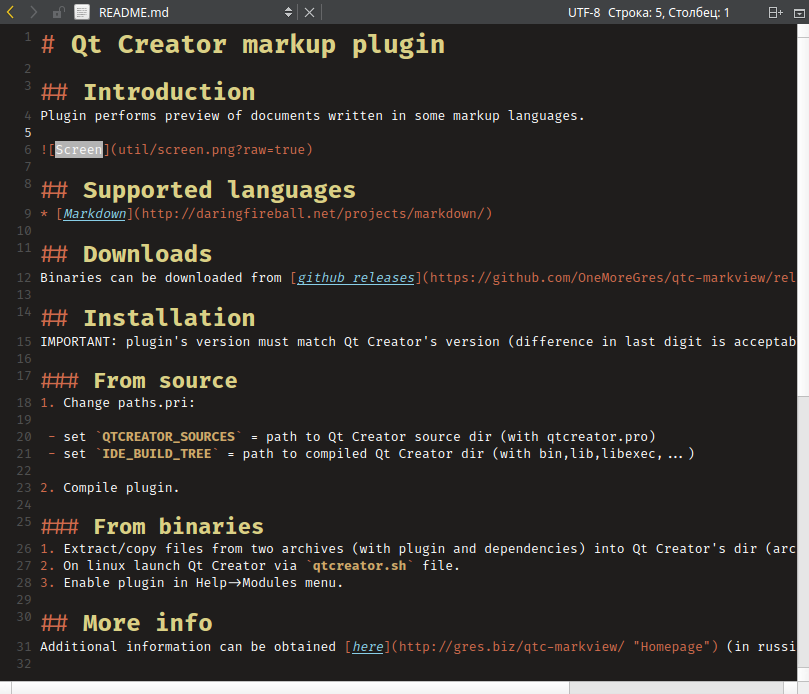Click the "Compile plugin." text on line 23
Viewport: 809px width, 694px height.
[121, 488]
